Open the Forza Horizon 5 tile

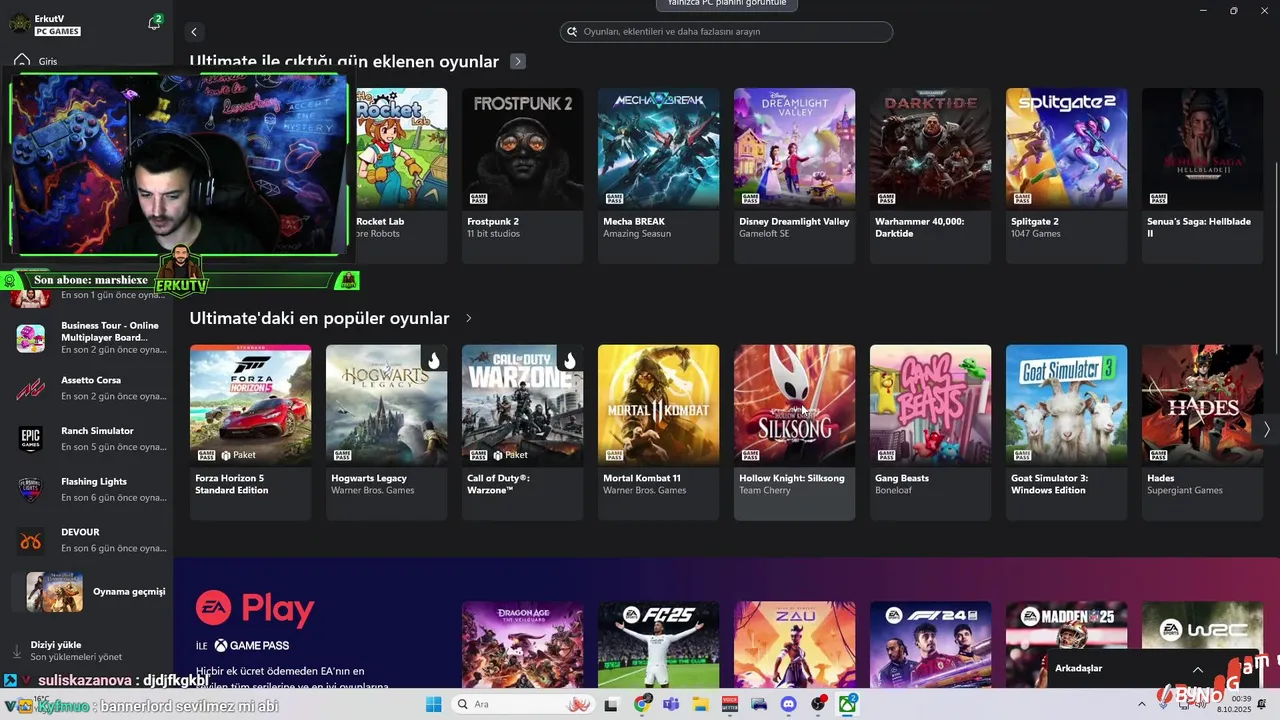(250, 432)
